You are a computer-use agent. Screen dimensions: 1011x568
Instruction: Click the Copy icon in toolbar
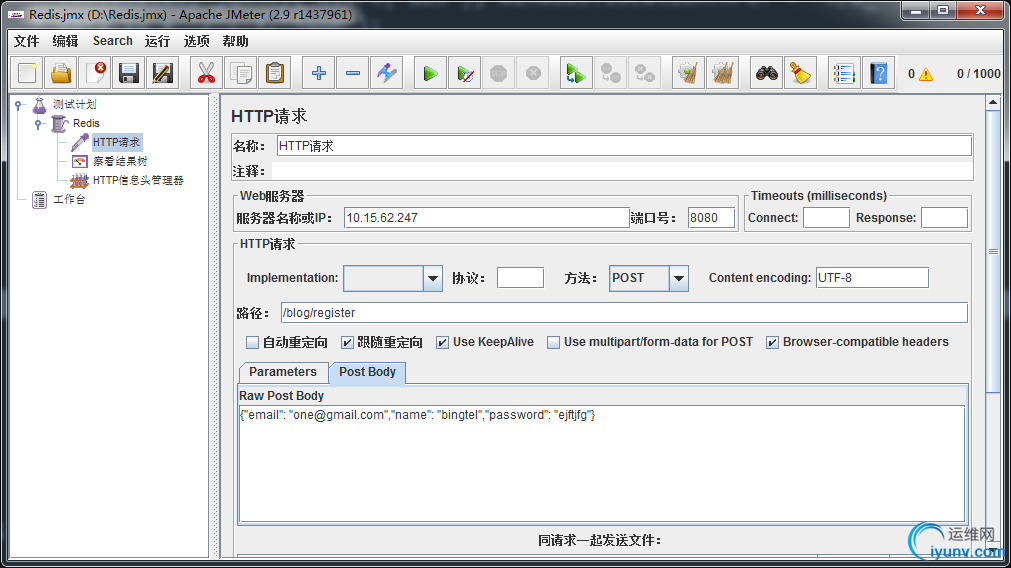click(240, 73)
